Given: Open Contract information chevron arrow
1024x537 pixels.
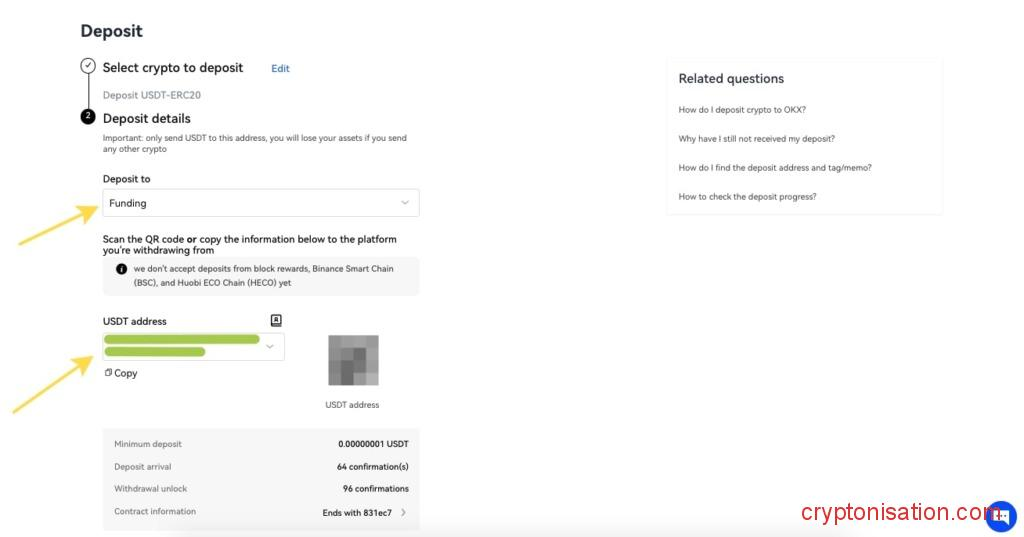Looking at the screenshot, I should tap(403, 512).
